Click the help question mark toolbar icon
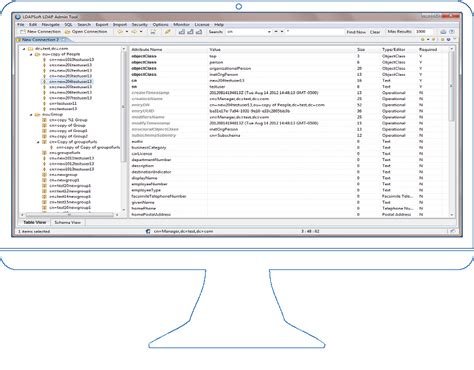Image resolution: width=474 pixels, height=370 pixels. [452, 32]
